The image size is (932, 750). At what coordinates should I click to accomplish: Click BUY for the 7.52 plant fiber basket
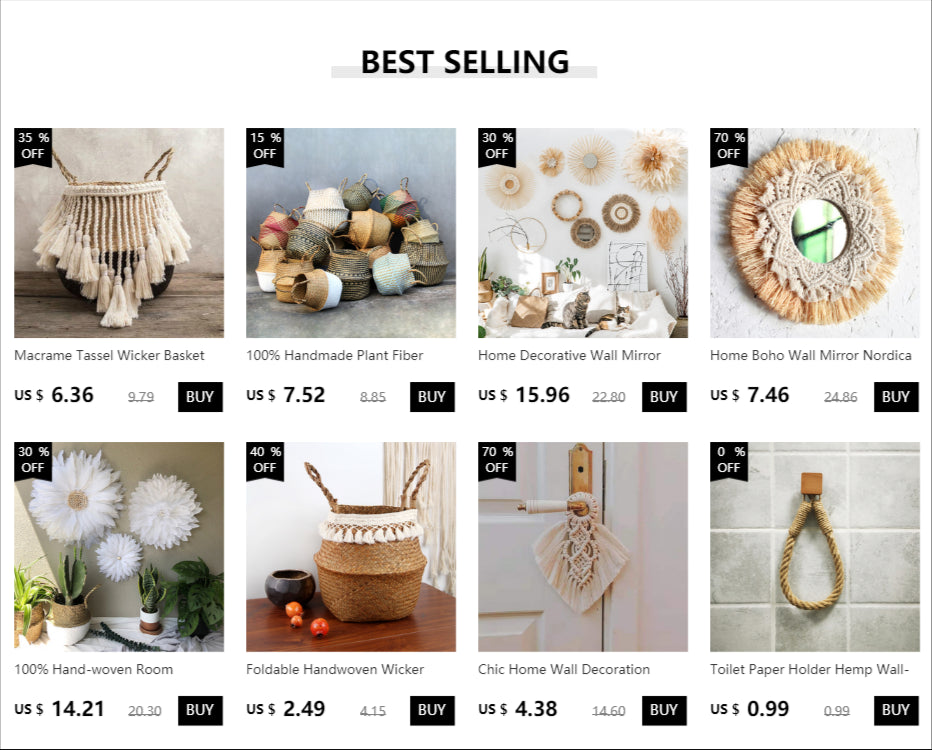pos(432,397)
